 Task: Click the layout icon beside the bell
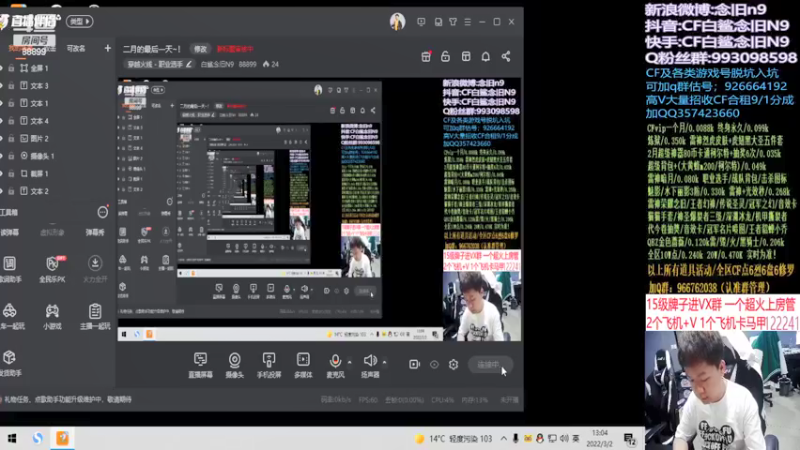click(466, 57)
